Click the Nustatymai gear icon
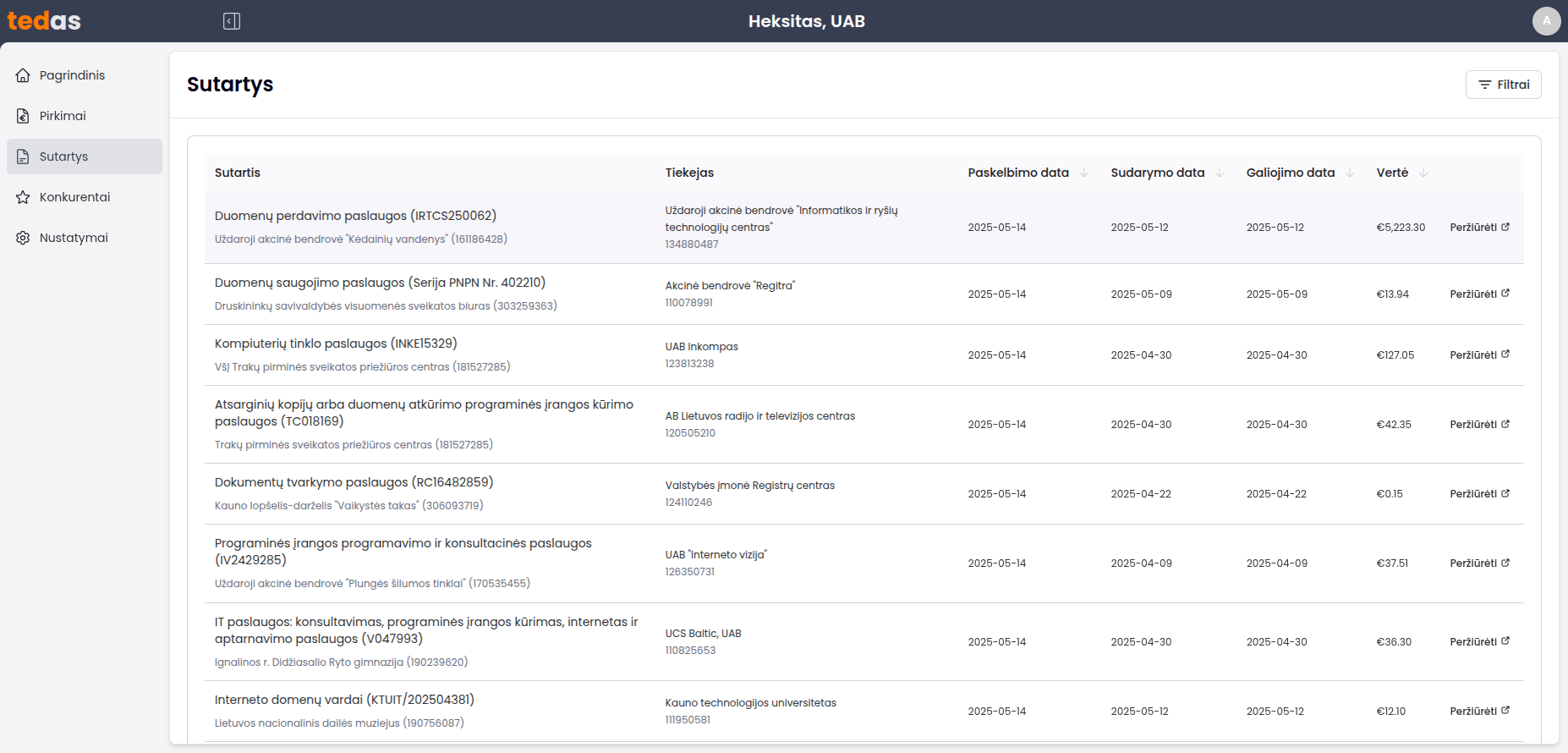 [23, 238]
